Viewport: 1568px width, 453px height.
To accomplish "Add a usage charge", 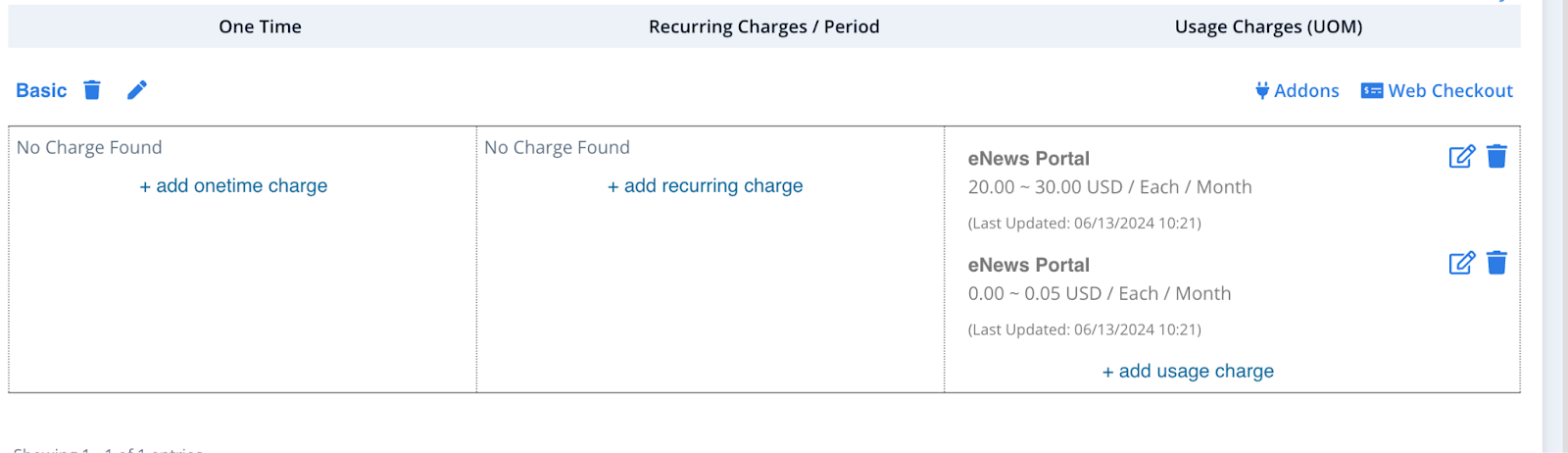I will [x=1188, y=372].
